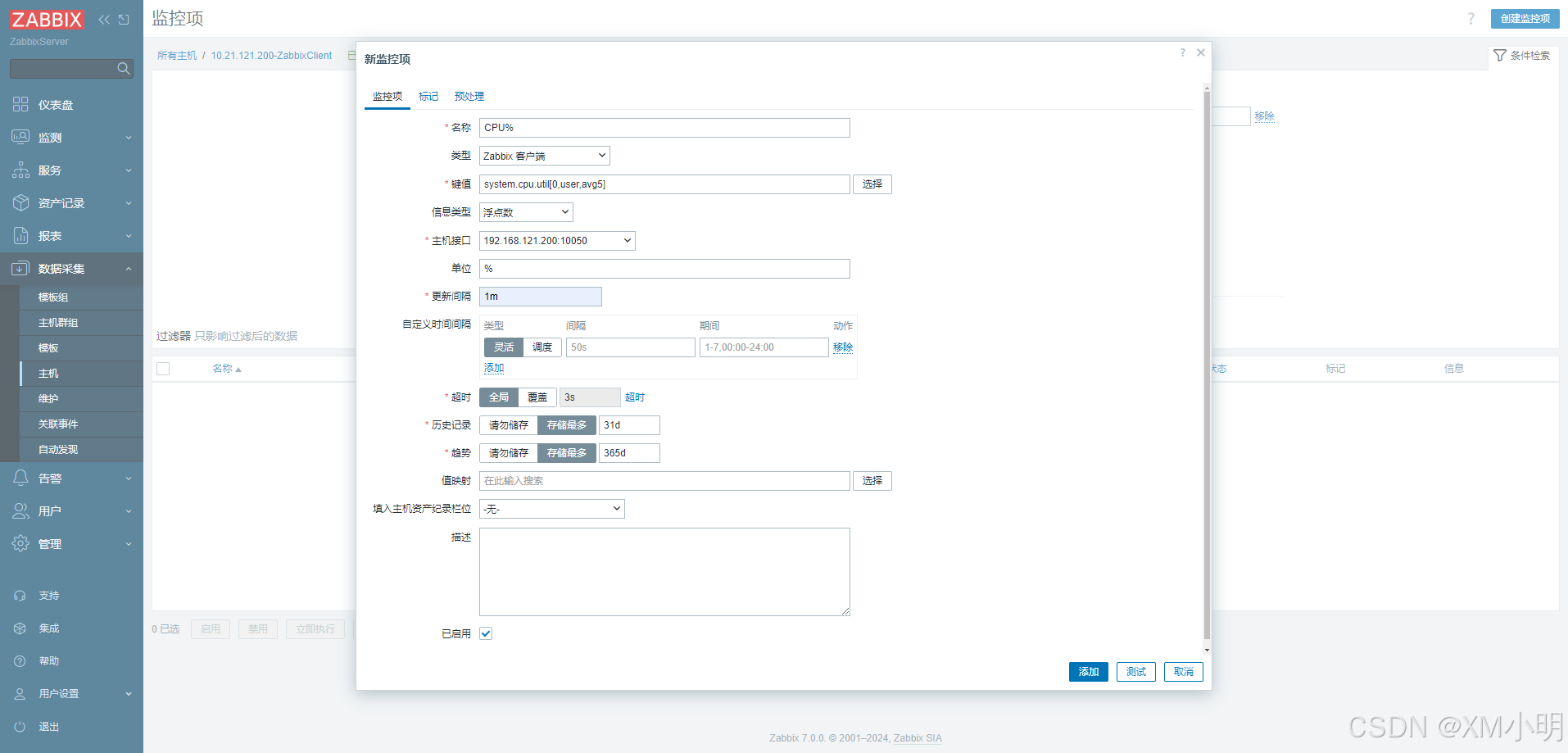Select 全局 global timeout option
This screenshot has width=1568, height=753.
pyautogui.click(x=499, y=397)
